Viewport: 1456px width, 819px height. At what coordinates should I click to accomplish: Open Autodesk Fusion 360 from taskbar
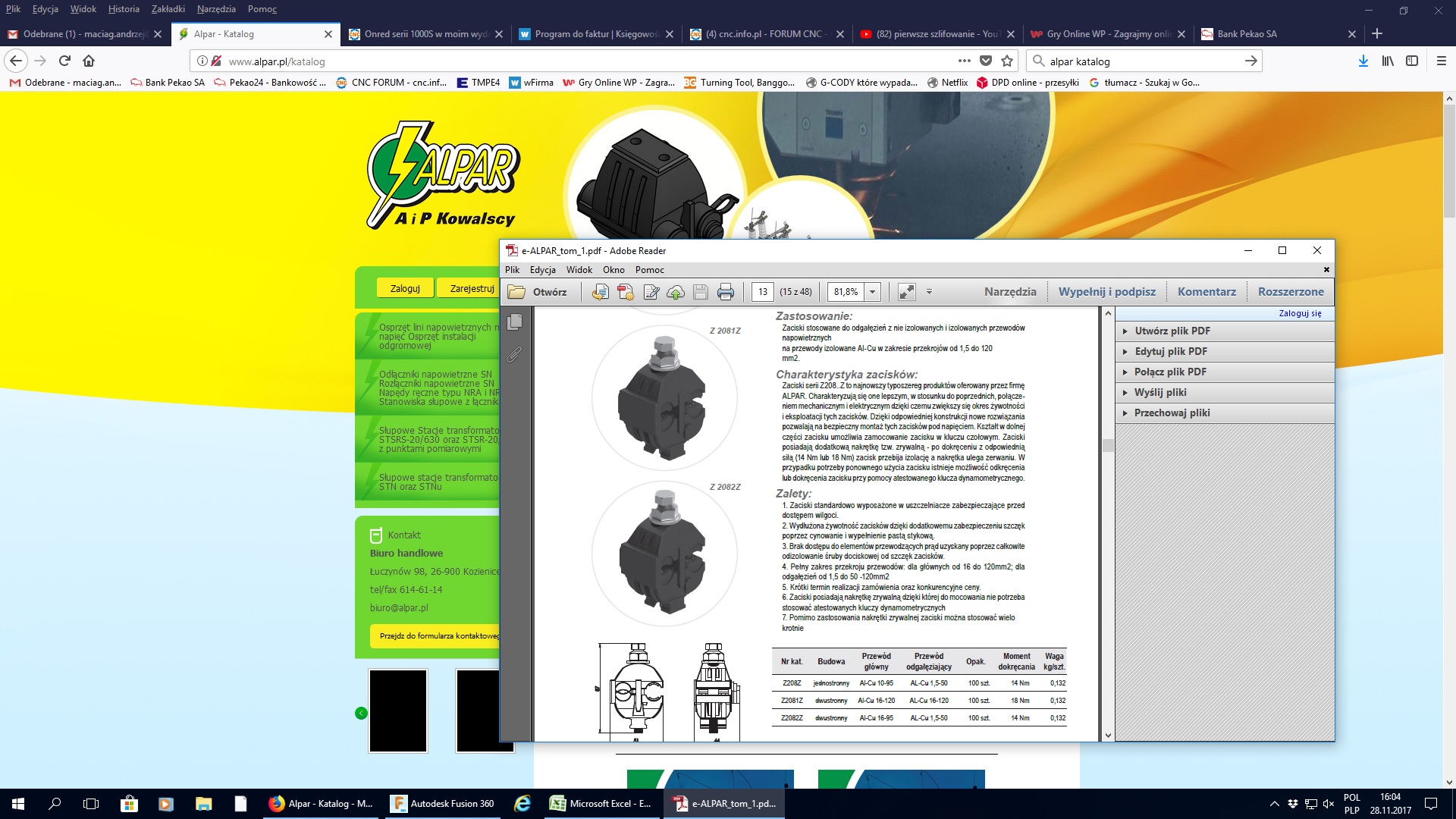pos(442,804)
